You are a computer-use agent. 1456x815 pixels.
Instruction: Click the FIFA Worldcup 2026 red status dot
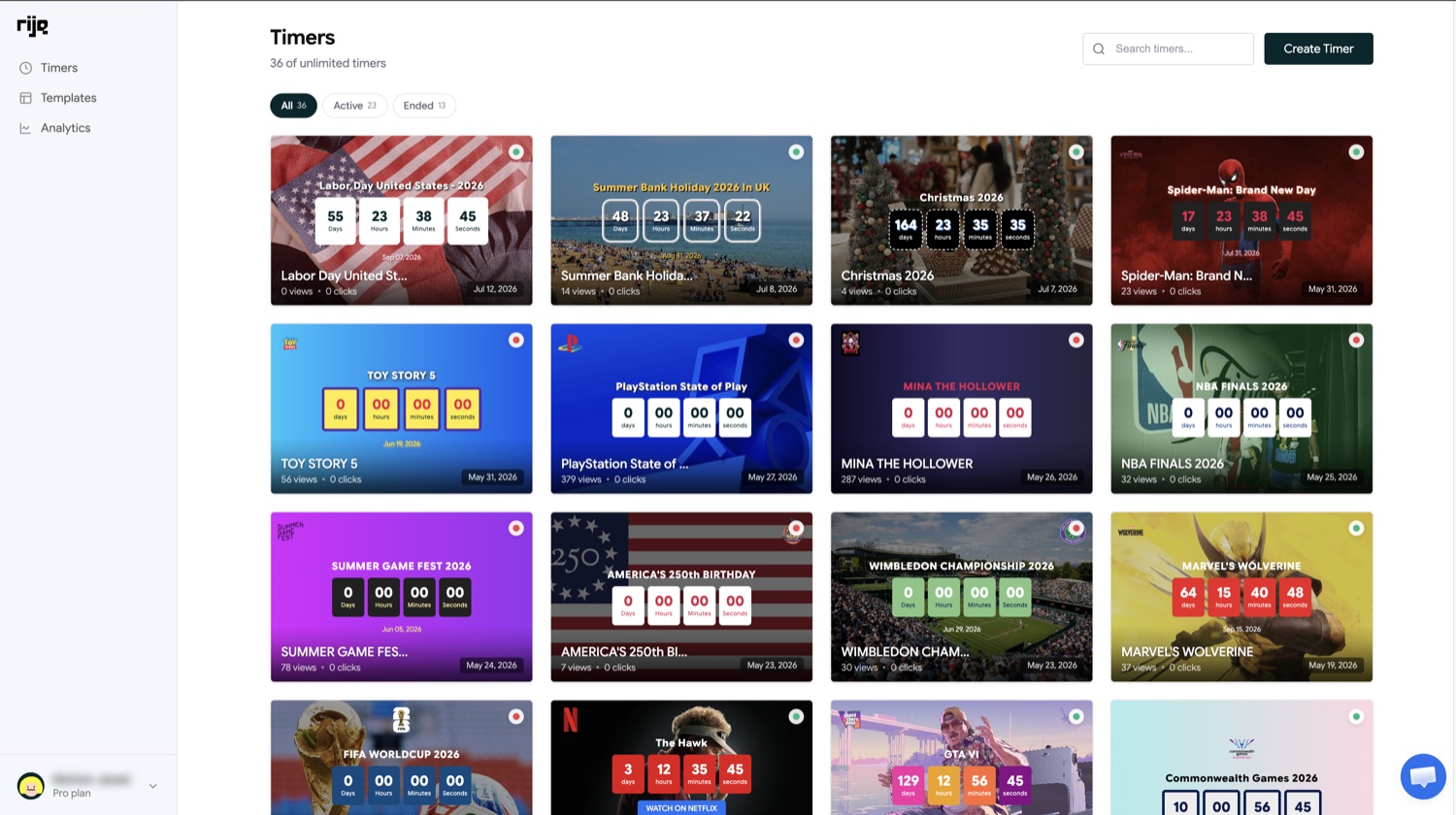[x=516, y=717]
